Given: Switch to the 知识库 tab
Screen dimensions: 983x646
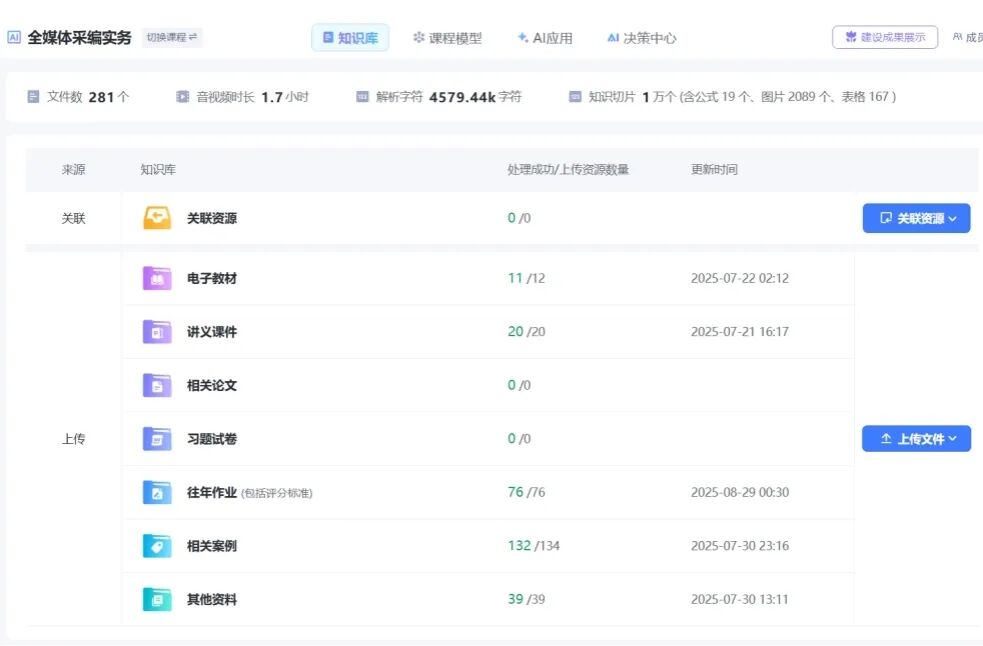Looking at the screenshot, I should 350,38.
